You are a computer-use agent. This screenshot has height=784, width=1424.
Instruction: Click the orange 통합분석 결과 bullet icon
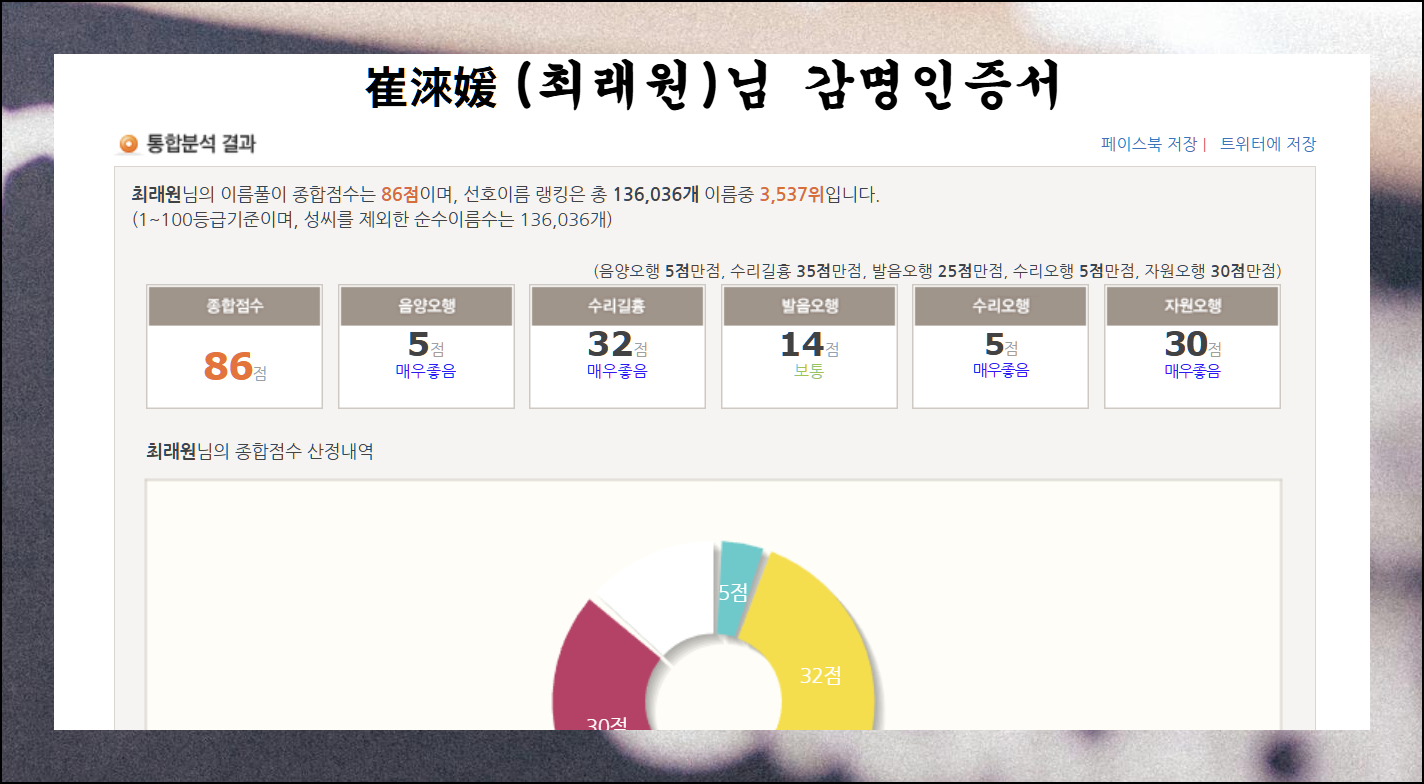pos(128,144)
